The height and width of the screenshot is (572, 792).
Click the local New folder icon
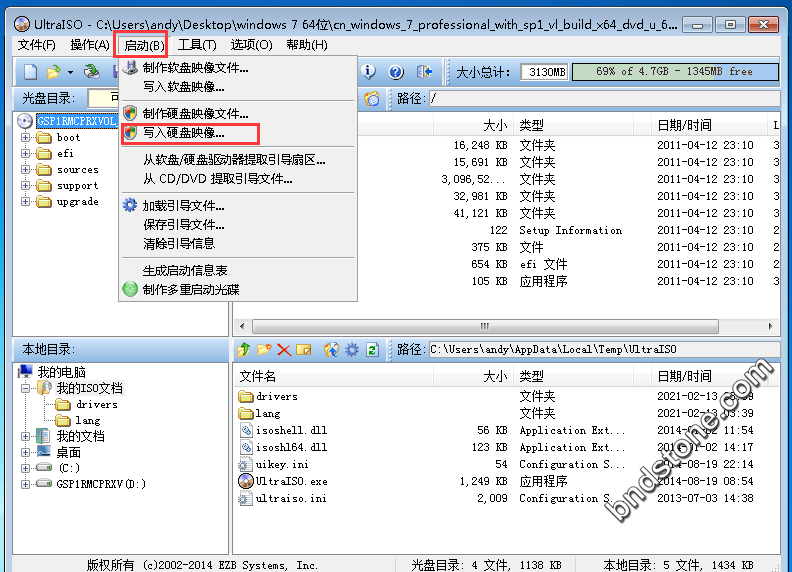tap(264, 349)
